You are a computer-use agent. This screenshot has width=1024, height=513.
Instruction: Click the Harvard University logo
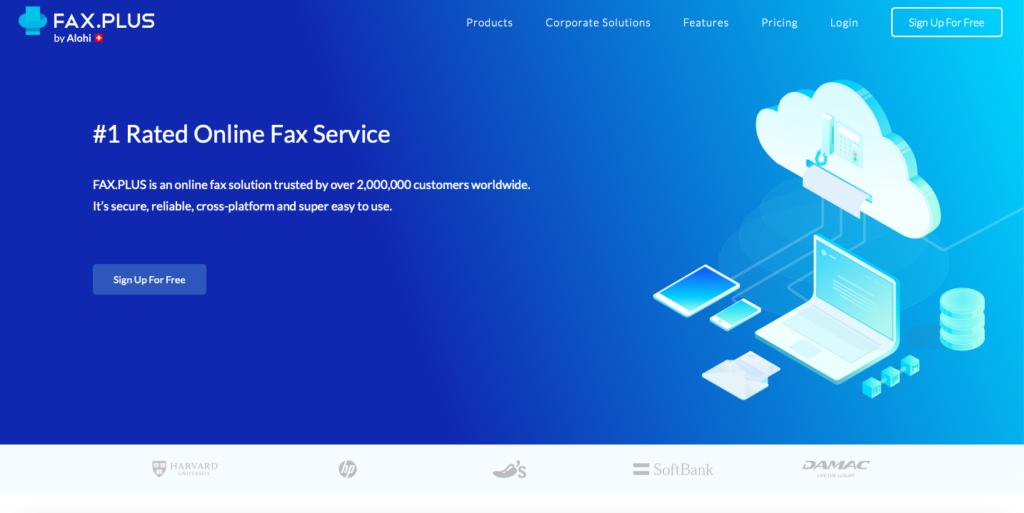(185, 469)
